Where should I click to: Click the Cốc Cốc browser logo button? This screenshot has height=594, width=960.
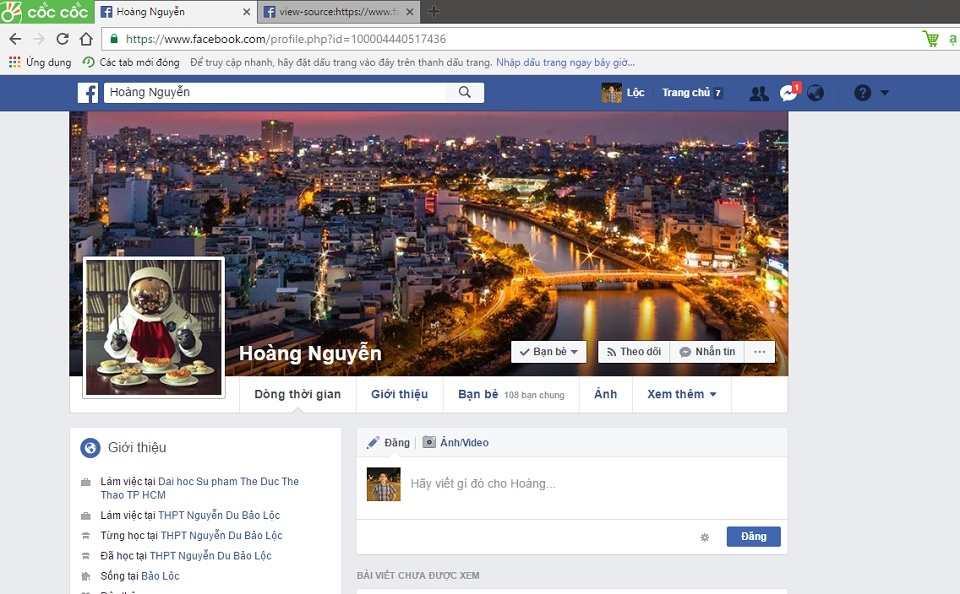[x=47, y=12]
